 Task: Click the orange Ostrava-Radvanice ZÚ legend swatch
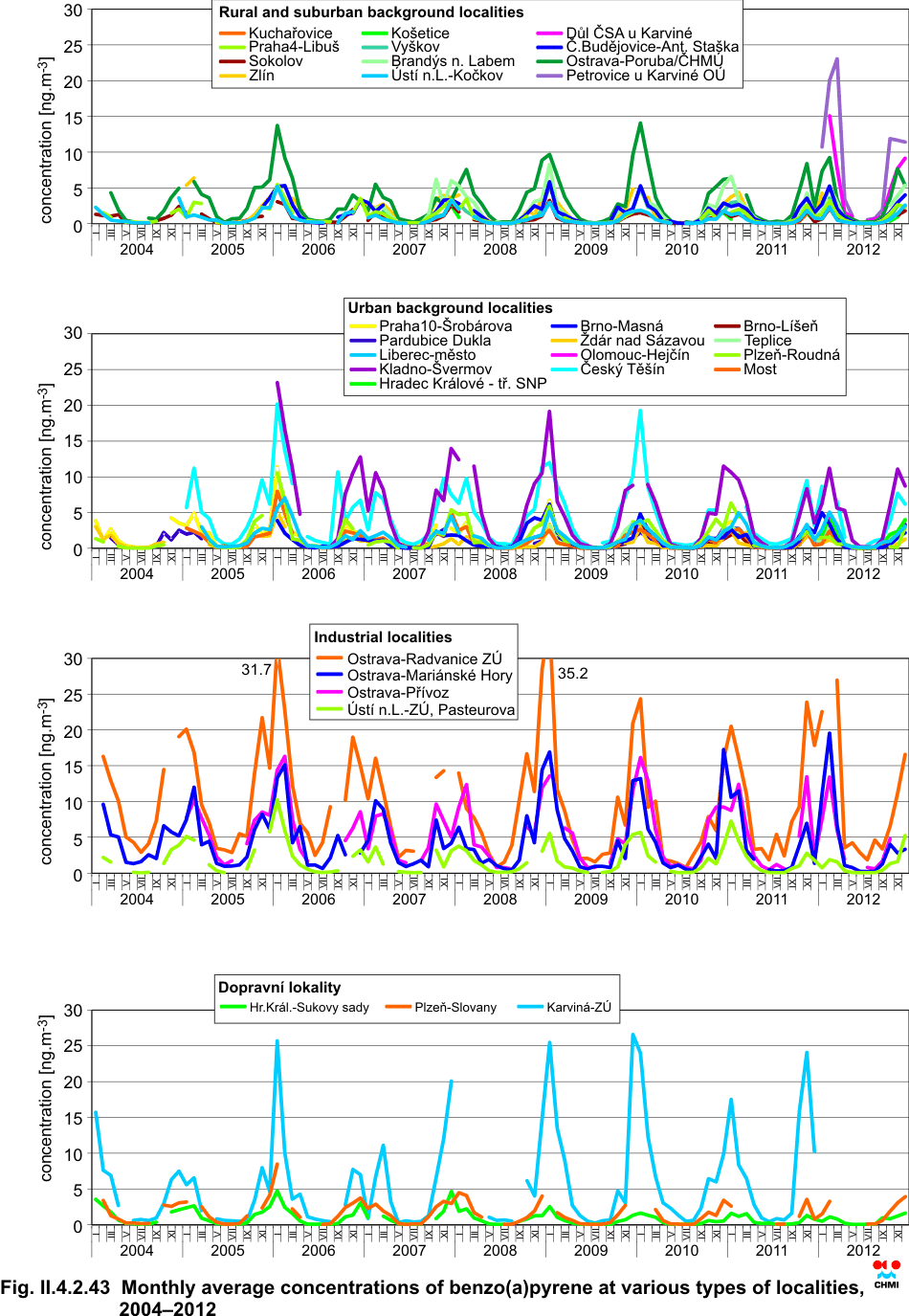pos(329,658)
